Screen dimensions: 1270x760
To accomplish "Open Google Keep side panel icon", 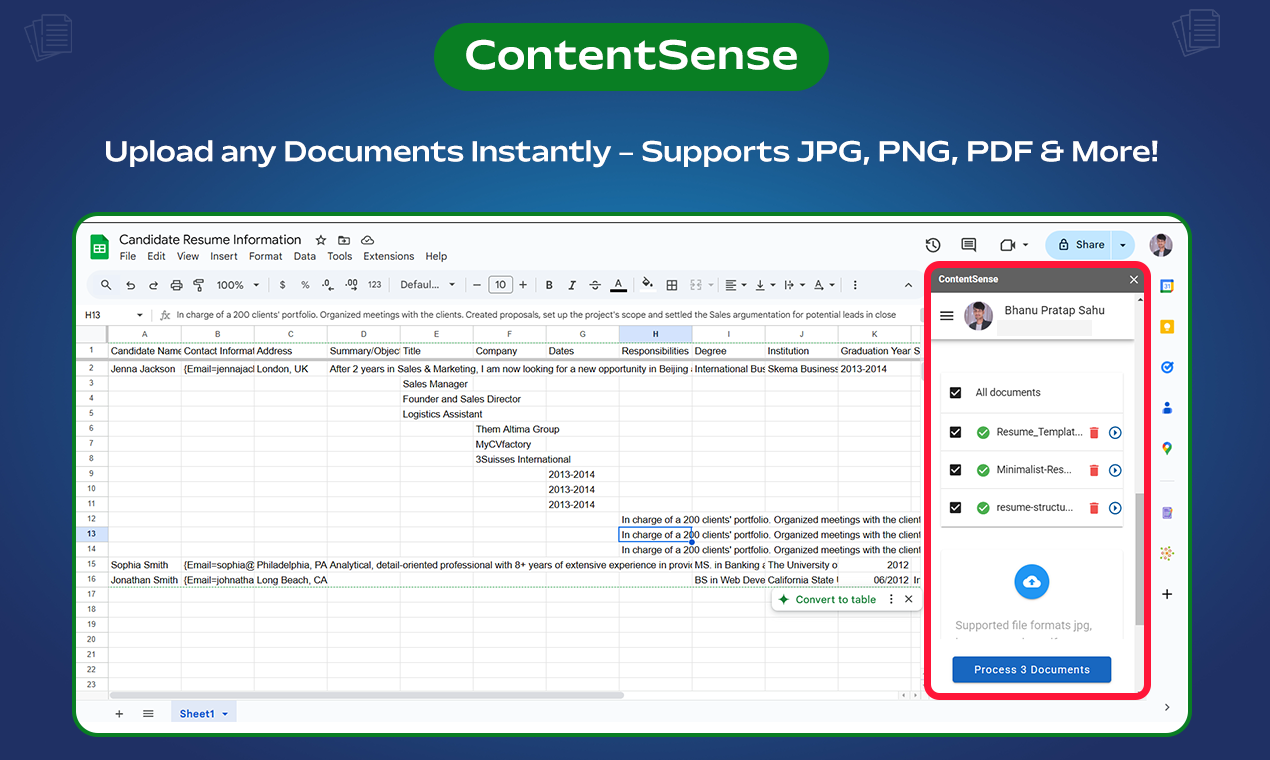I will pyautogui.click(x=1167, y=327).
